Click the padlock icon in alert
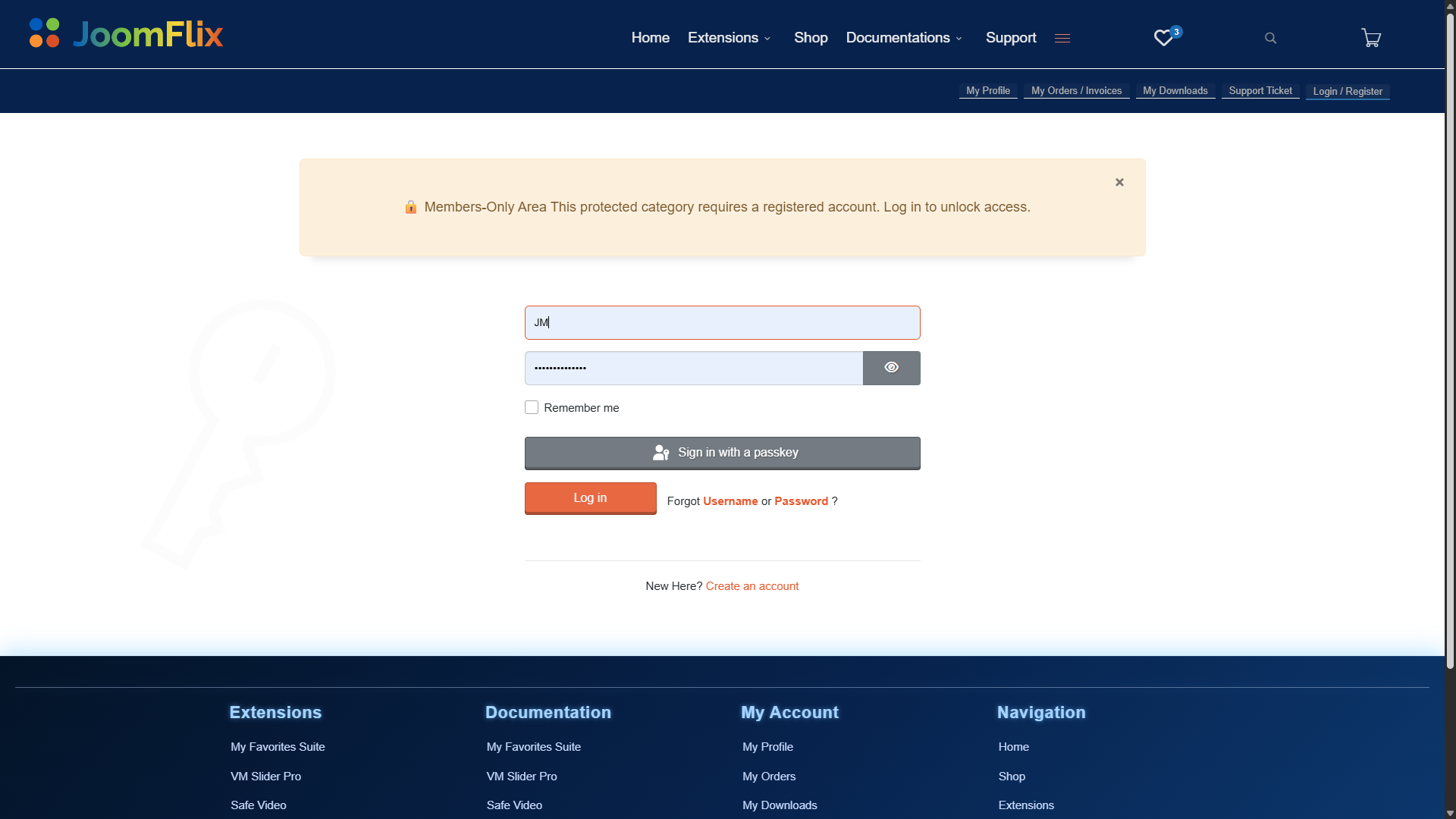This screenshot has width=1456, height=819. click(x=410, y=207)
